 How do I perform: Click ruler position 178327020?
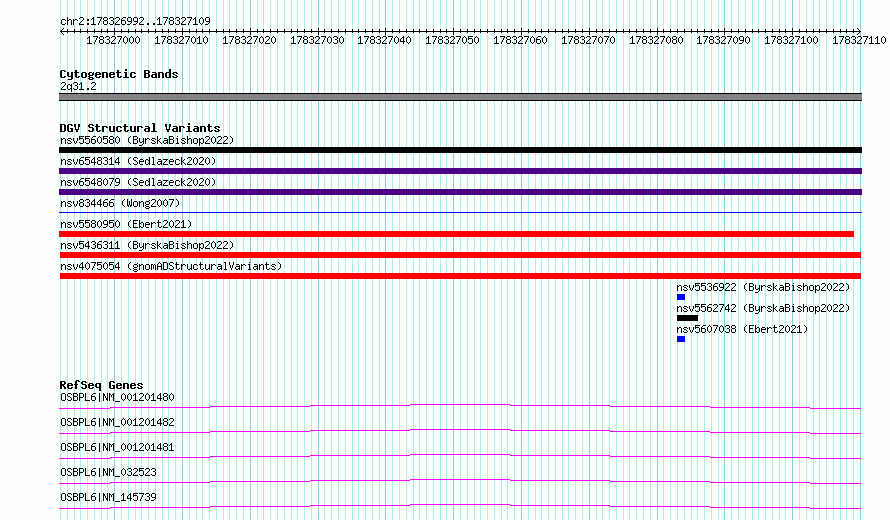tap(249, 40)
